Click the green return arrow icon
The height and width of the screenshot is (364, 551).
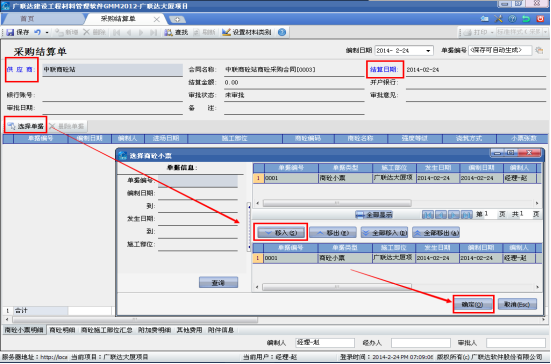526,19
